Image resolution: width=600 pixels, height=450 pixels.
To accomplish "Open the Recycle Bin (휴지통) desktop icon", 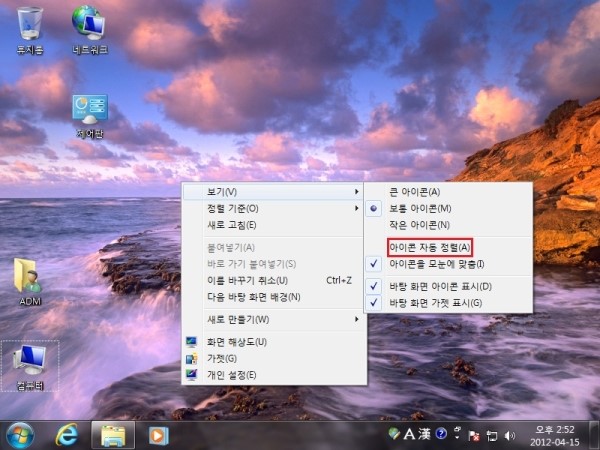I will tap(30, 25).
